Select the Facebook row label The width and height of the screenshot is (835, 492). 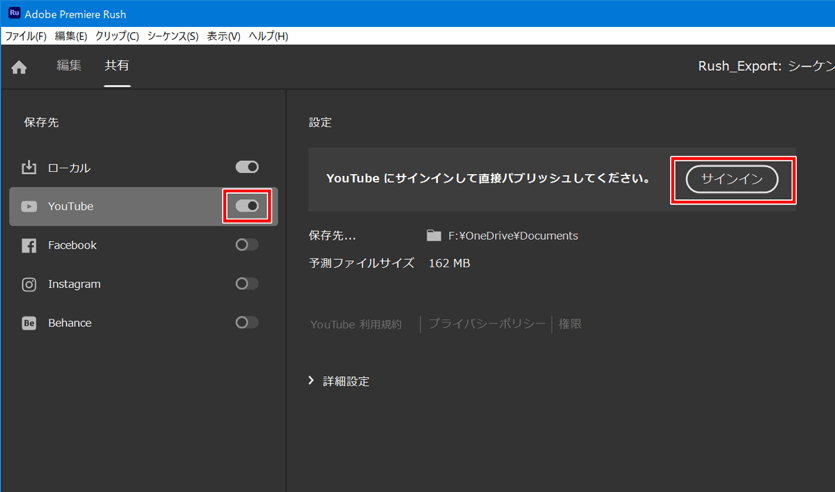72,245
